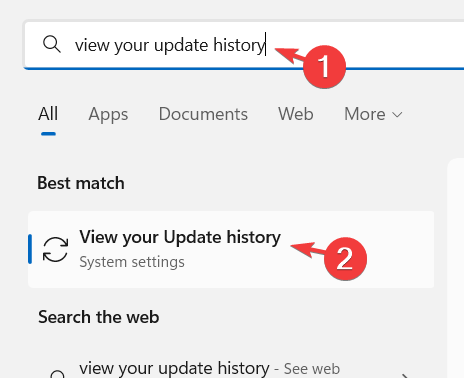This screenshot has height=378, width=464.
Task: Open the View your Update history result
Action: [x=231, y=249]
